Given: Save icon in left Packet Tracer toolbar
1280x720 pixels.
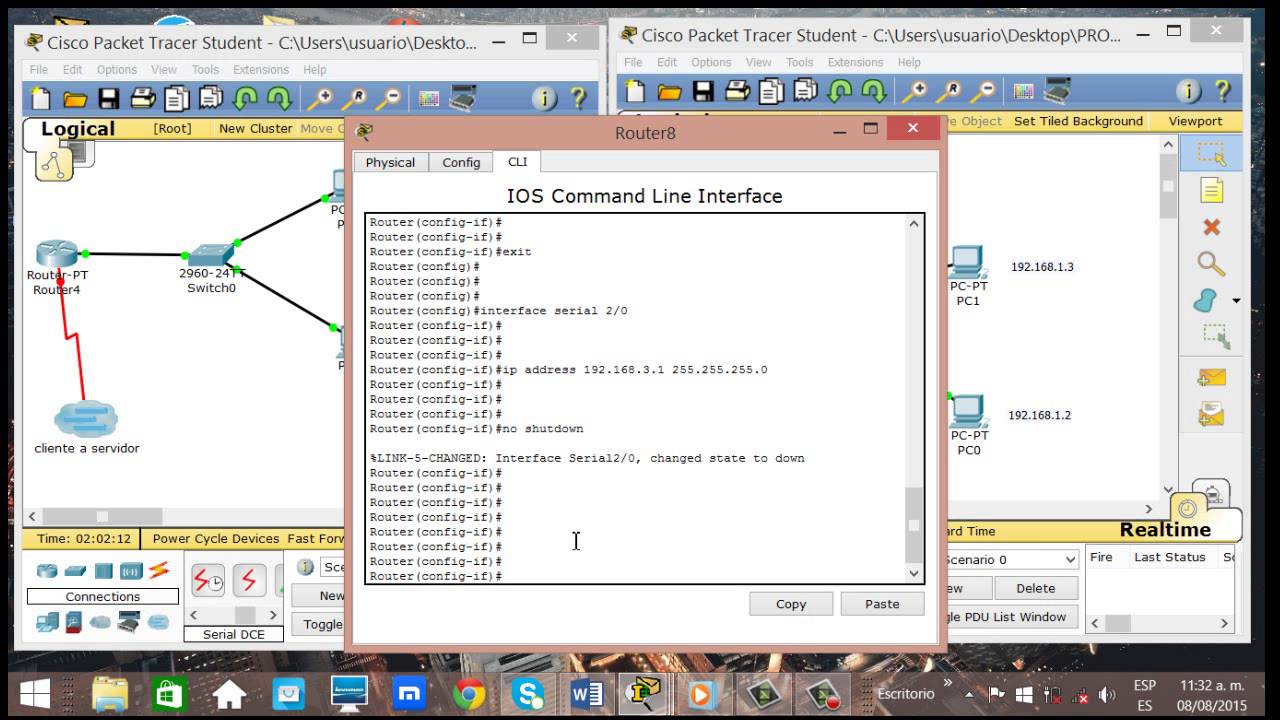Looking at the screenshot, I should click(109, 98).
